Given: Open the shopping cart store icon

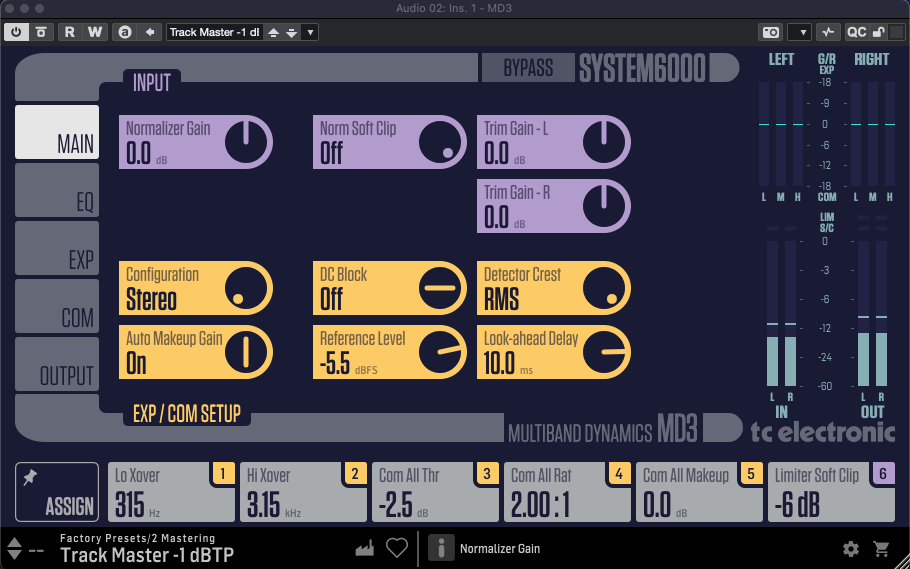Looking at the screenshot, I should pos(881,548).
